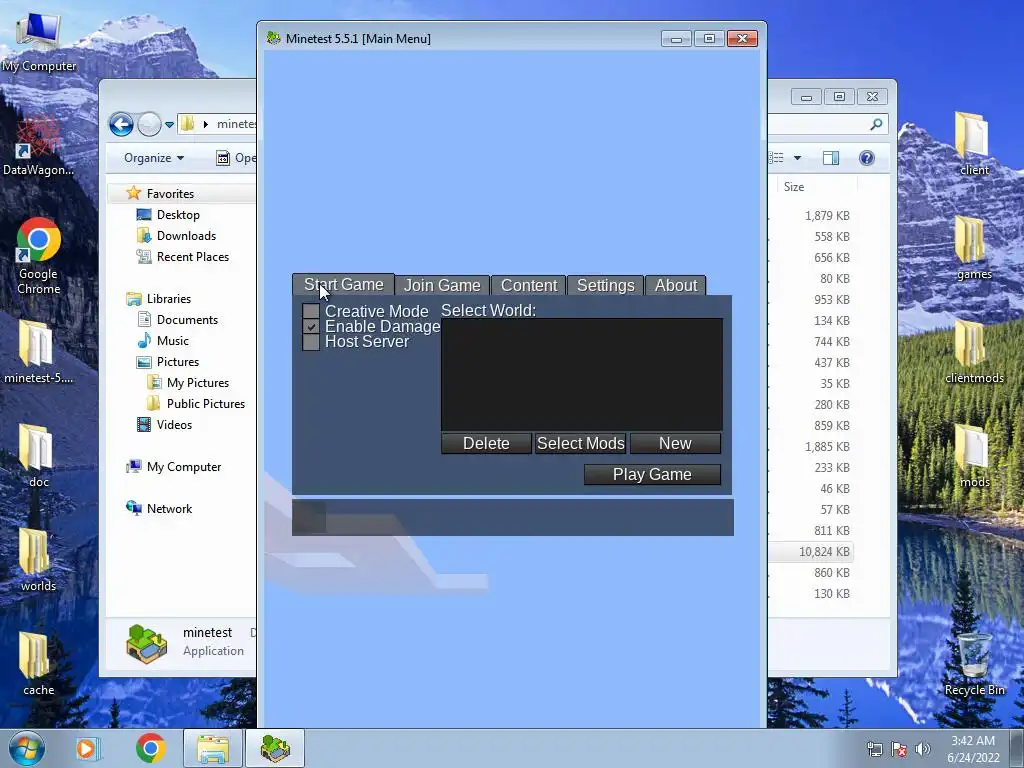1024x768 pixels.
Task: Open the About tab in Minetest
Action: coord(676,285)
